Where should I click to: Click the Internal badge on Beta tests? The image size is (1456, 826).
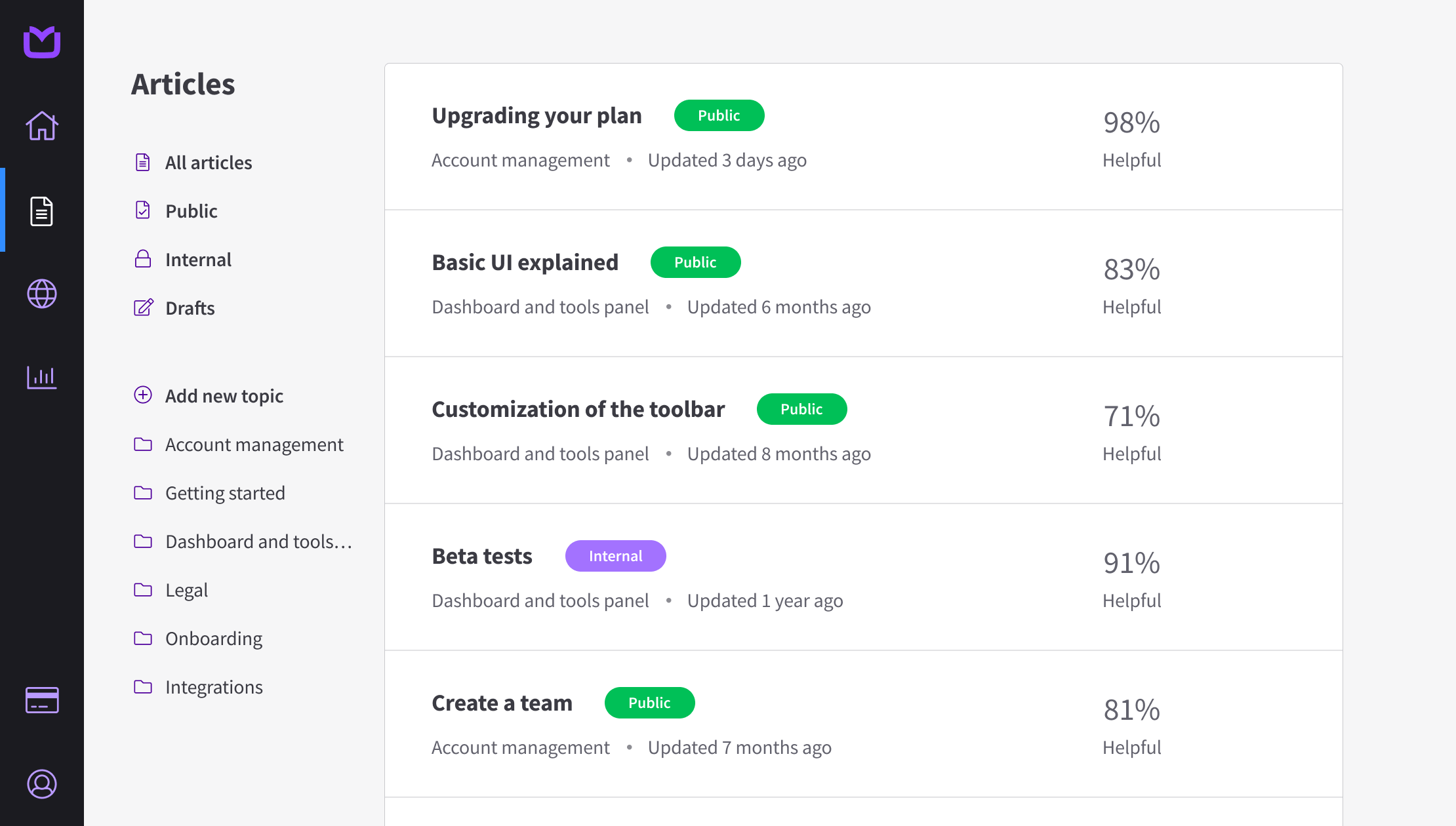615,556
